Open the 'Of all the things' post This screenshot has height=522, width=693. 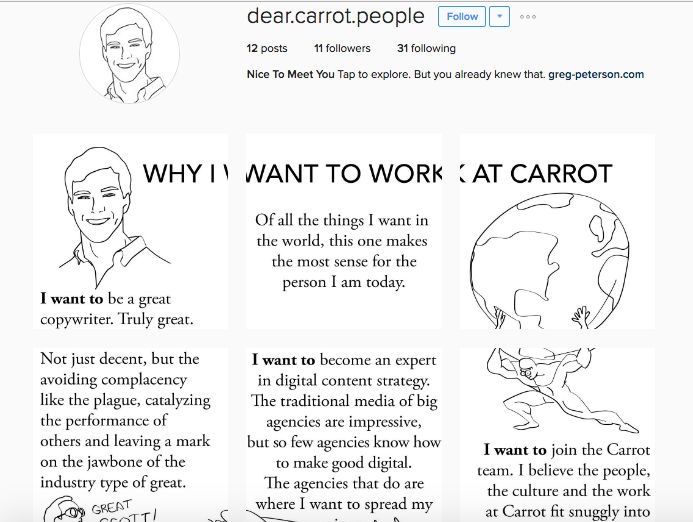point(343,250)
